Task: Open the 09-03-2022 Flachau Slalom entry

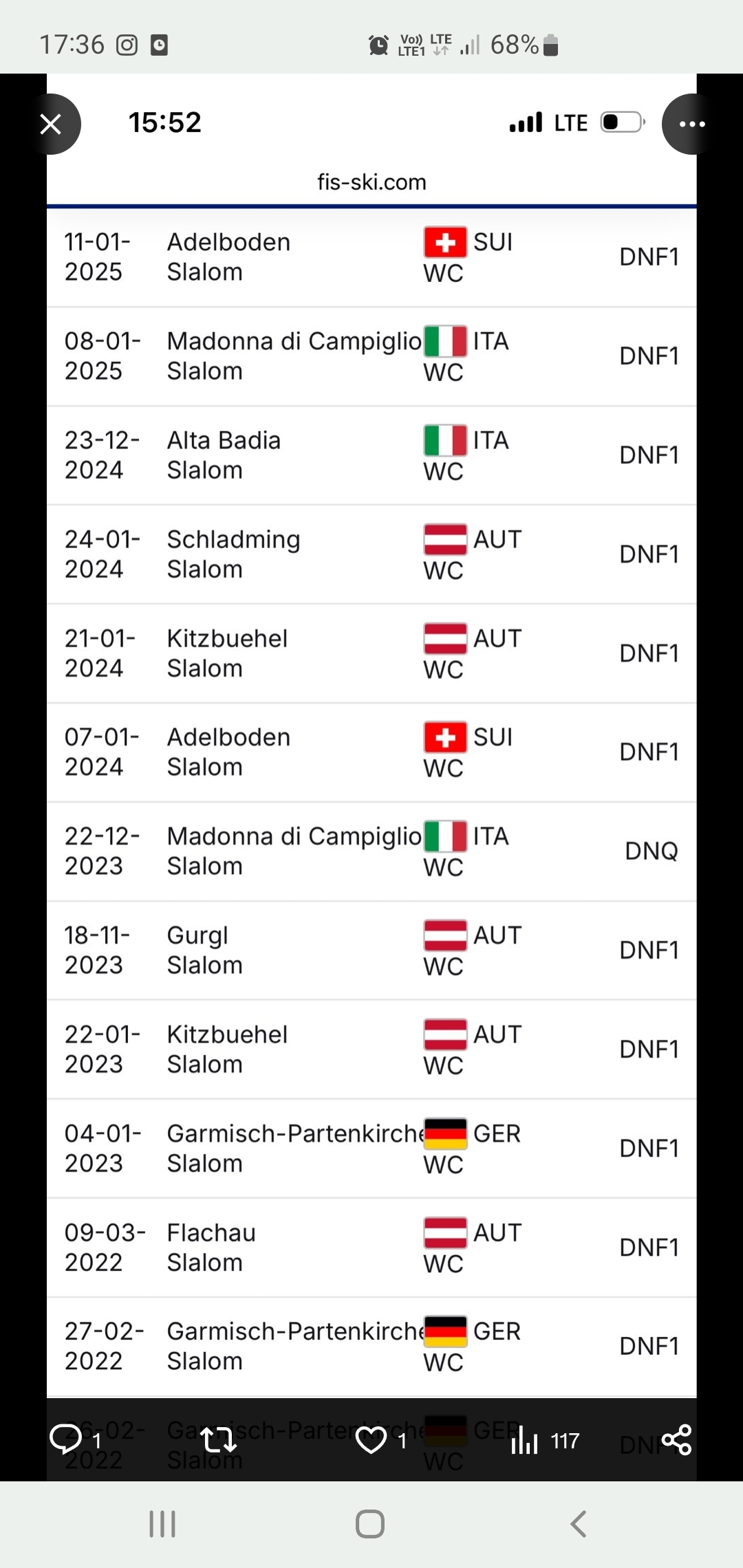Action: [x=371, y=1248]
